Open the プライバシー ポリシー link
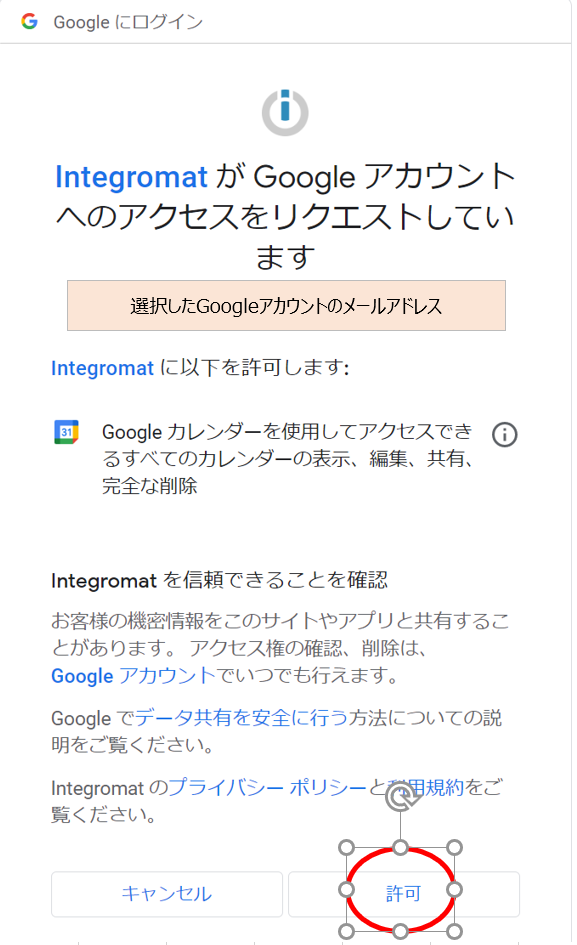 [267, 787]
